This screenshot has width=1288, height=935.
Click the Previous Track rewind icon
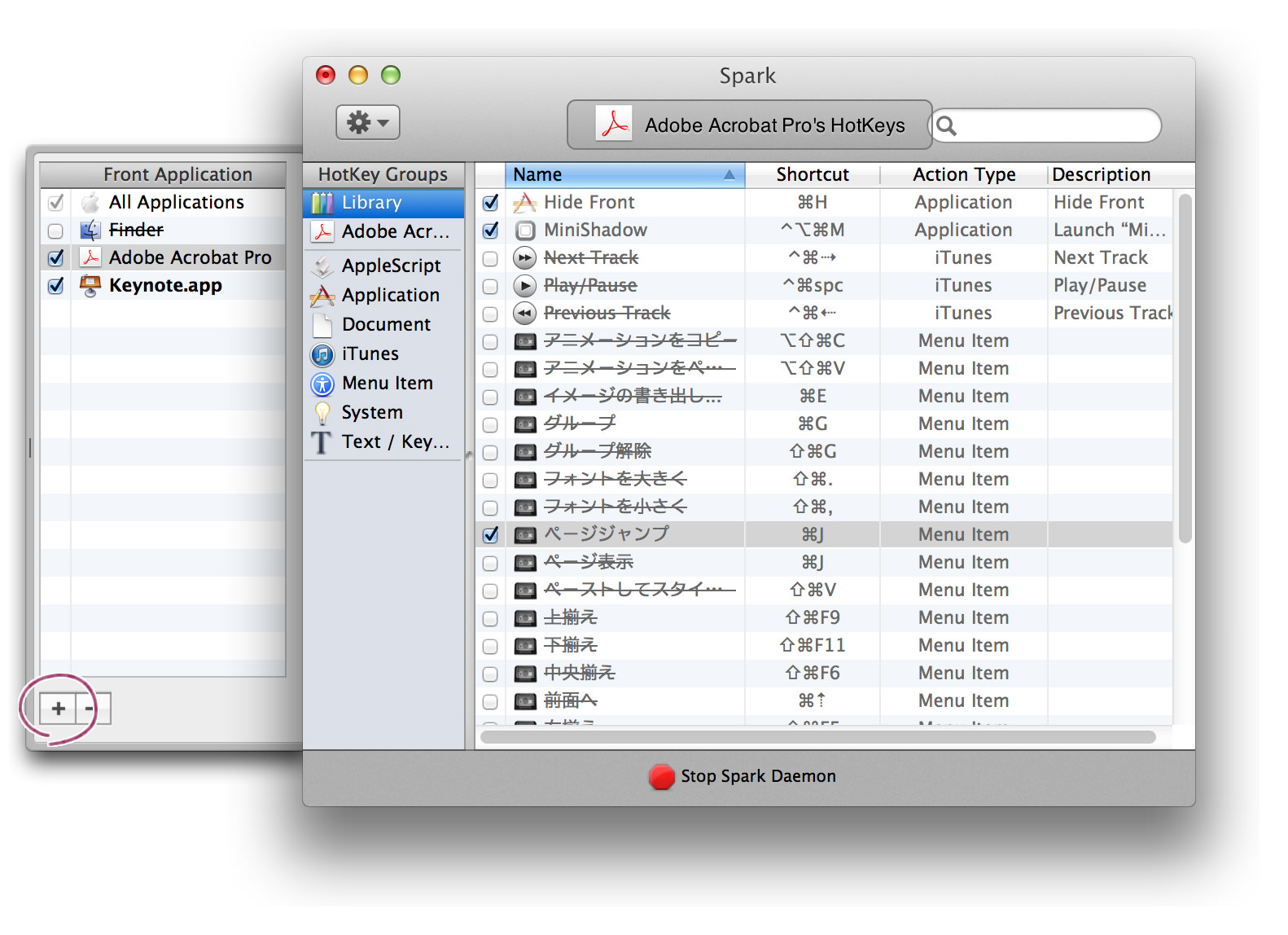click(x=525, y=314)
